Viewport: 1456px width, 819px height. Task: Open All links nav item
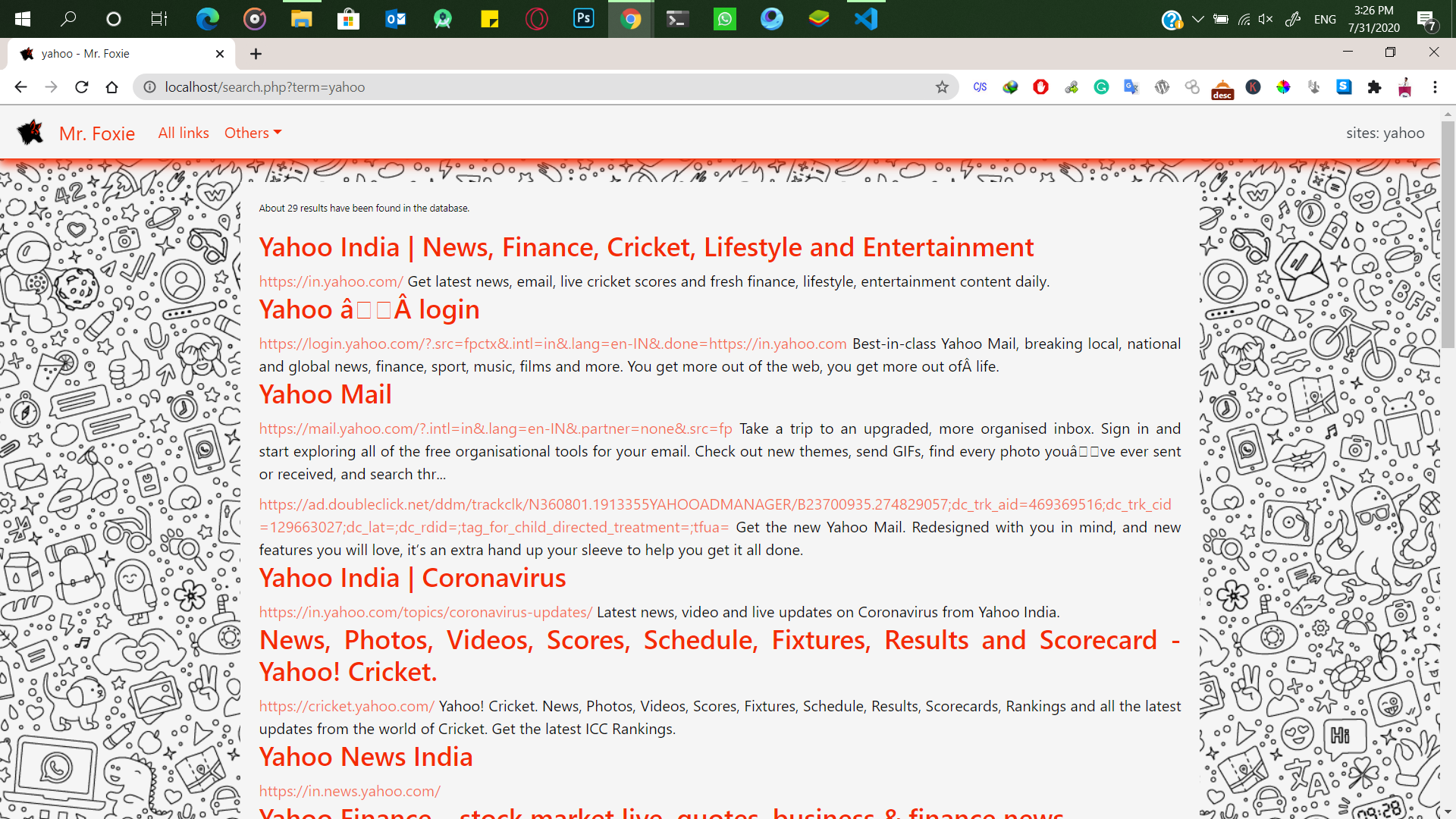click(x=184, y=133)
